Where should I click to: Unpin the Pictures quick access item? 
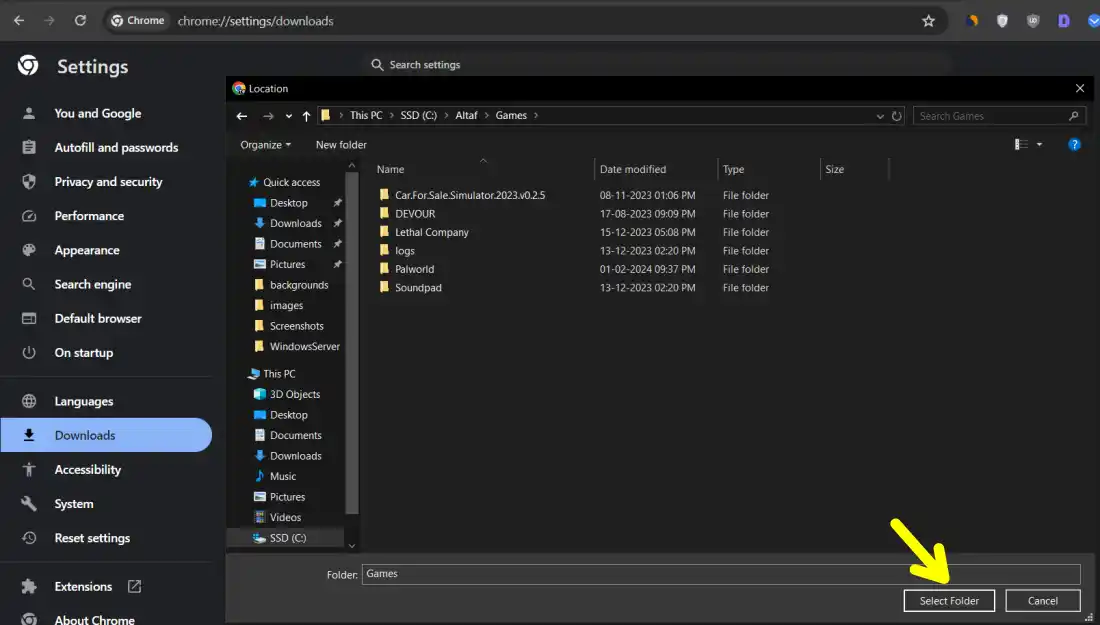point(337,264)
